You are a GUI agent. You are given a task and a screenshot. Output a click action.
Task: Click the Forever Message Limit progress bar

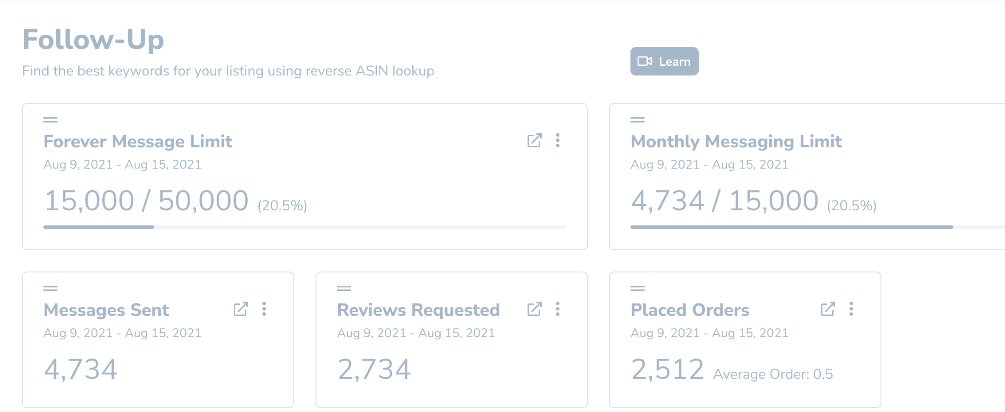pyautogui.click(x=304, y=227)
